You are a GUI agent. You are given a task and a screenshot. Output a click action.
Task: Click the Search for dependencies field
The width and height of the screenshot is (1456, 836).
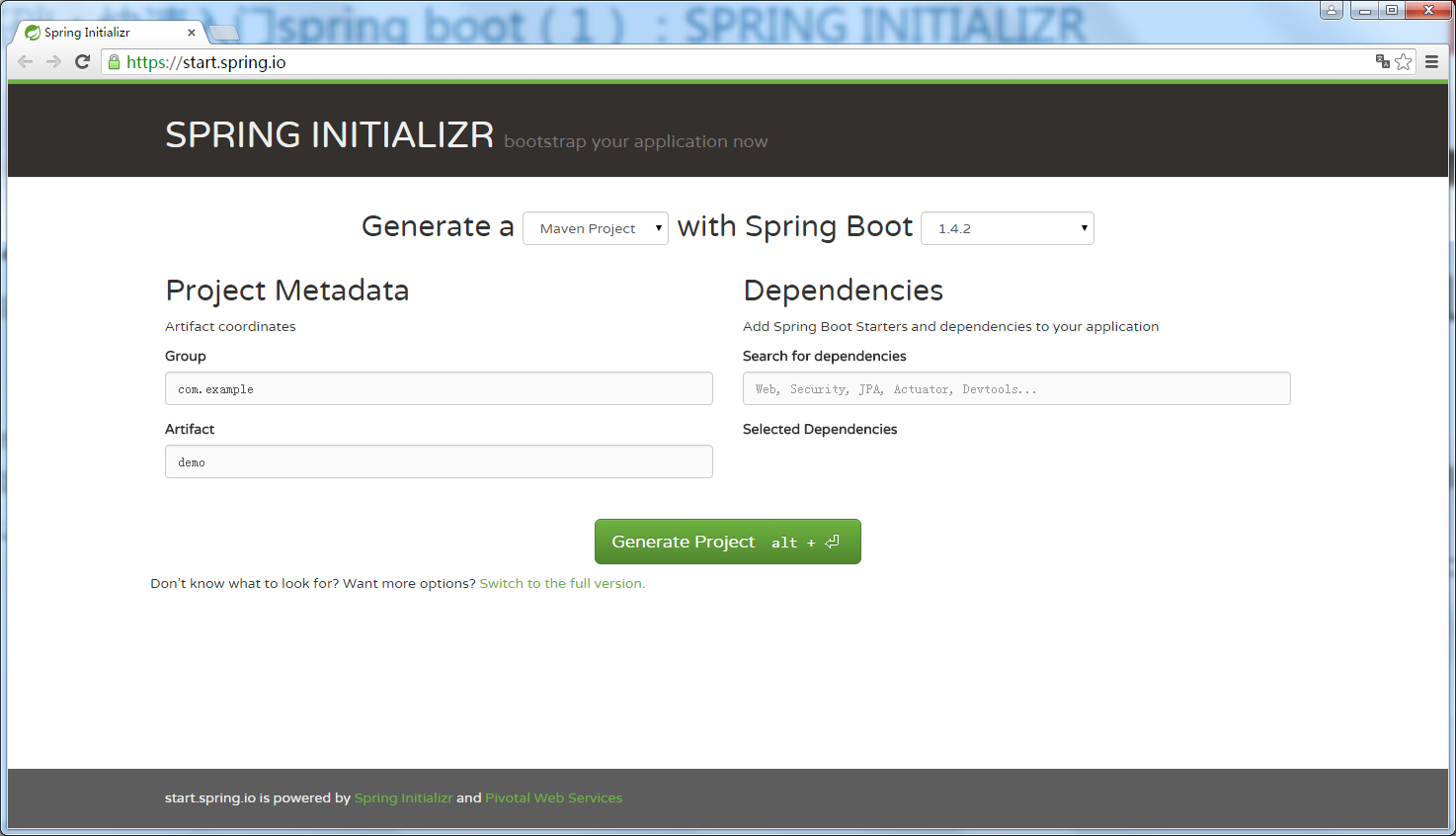coord(1016,388)
